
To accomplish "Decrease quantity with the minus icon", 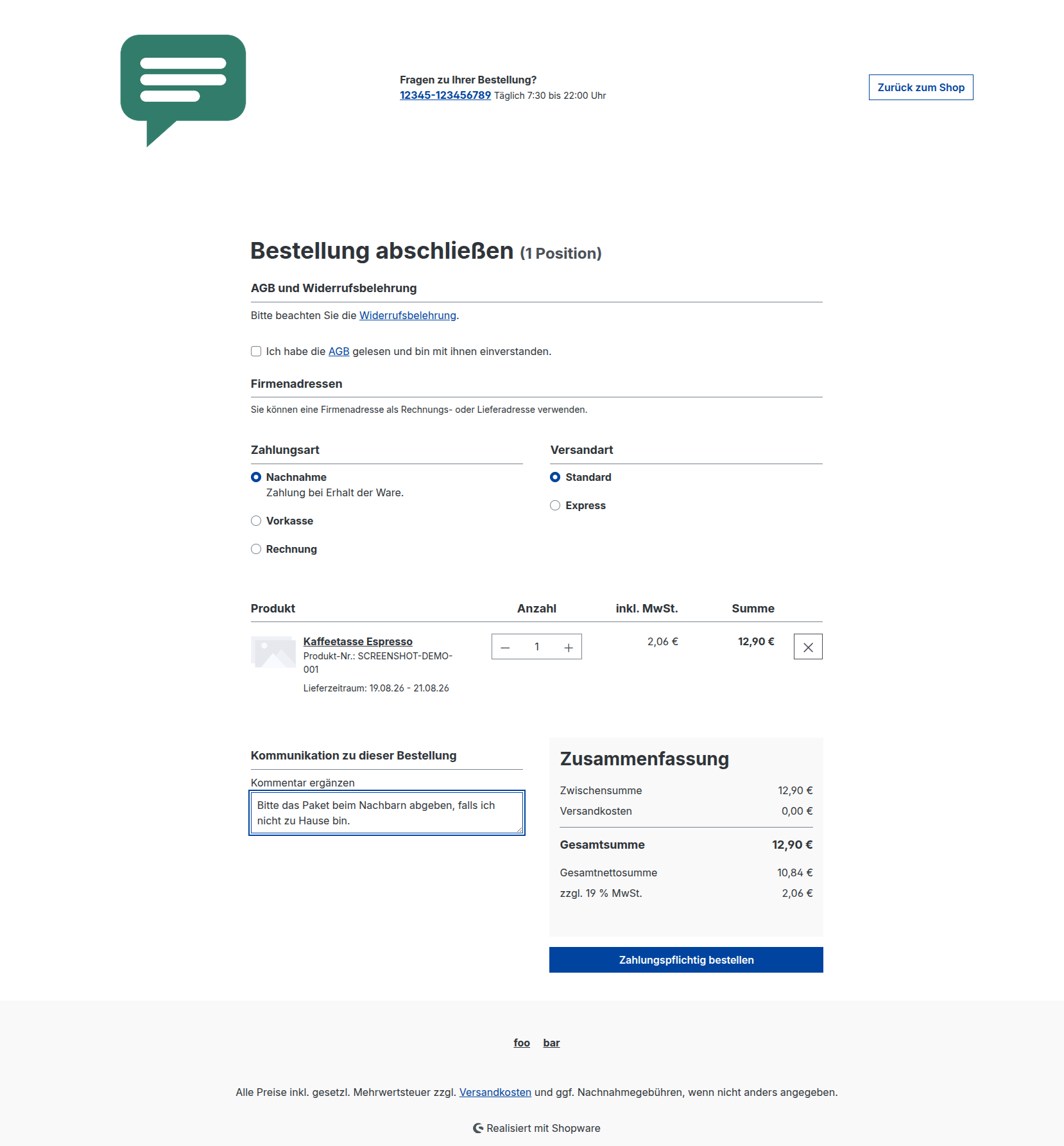I will pos(505,647).
